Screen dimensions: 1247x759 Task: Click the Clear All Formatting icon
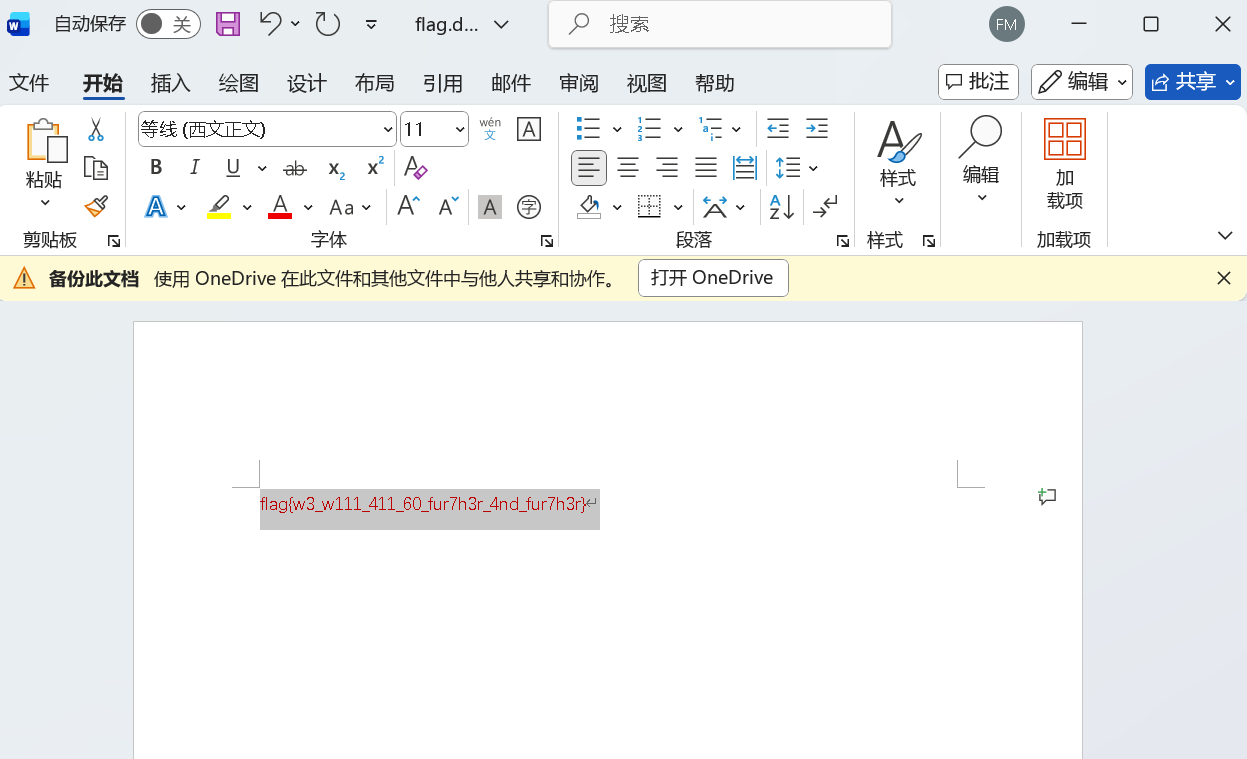pyautogui.click(x=415, y=168)
